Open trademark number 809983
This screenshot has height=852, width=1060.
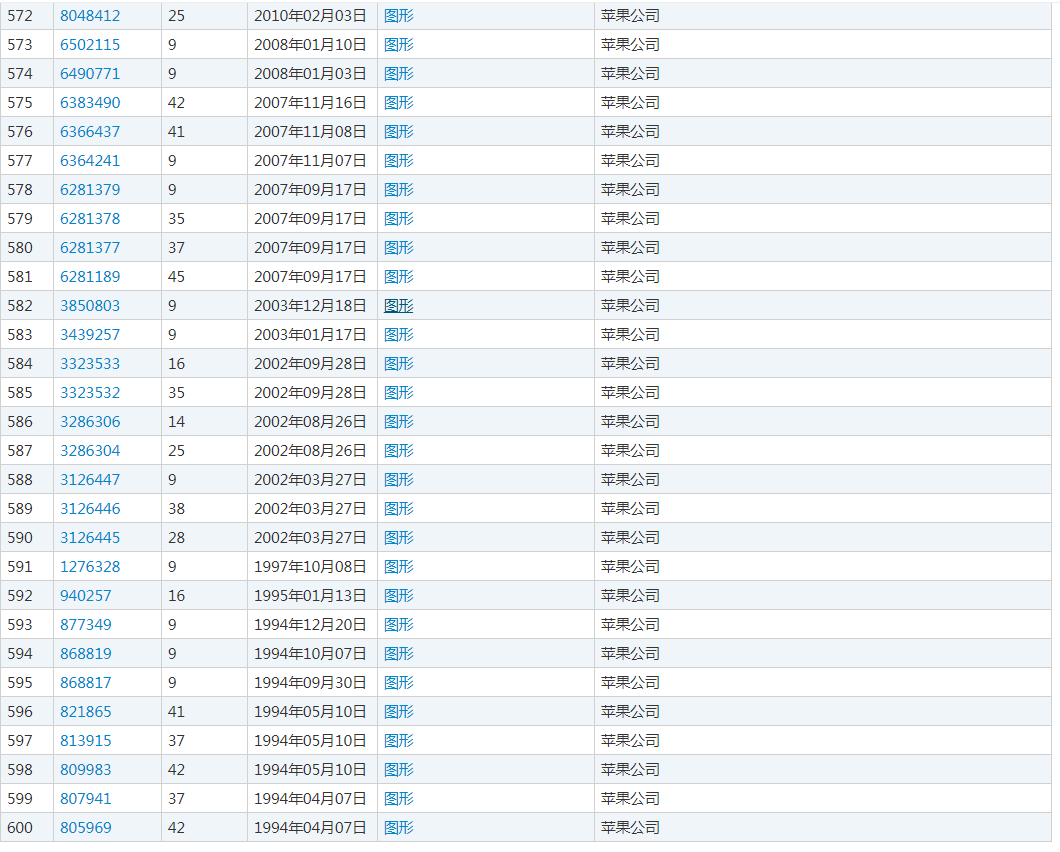point(86,770)
